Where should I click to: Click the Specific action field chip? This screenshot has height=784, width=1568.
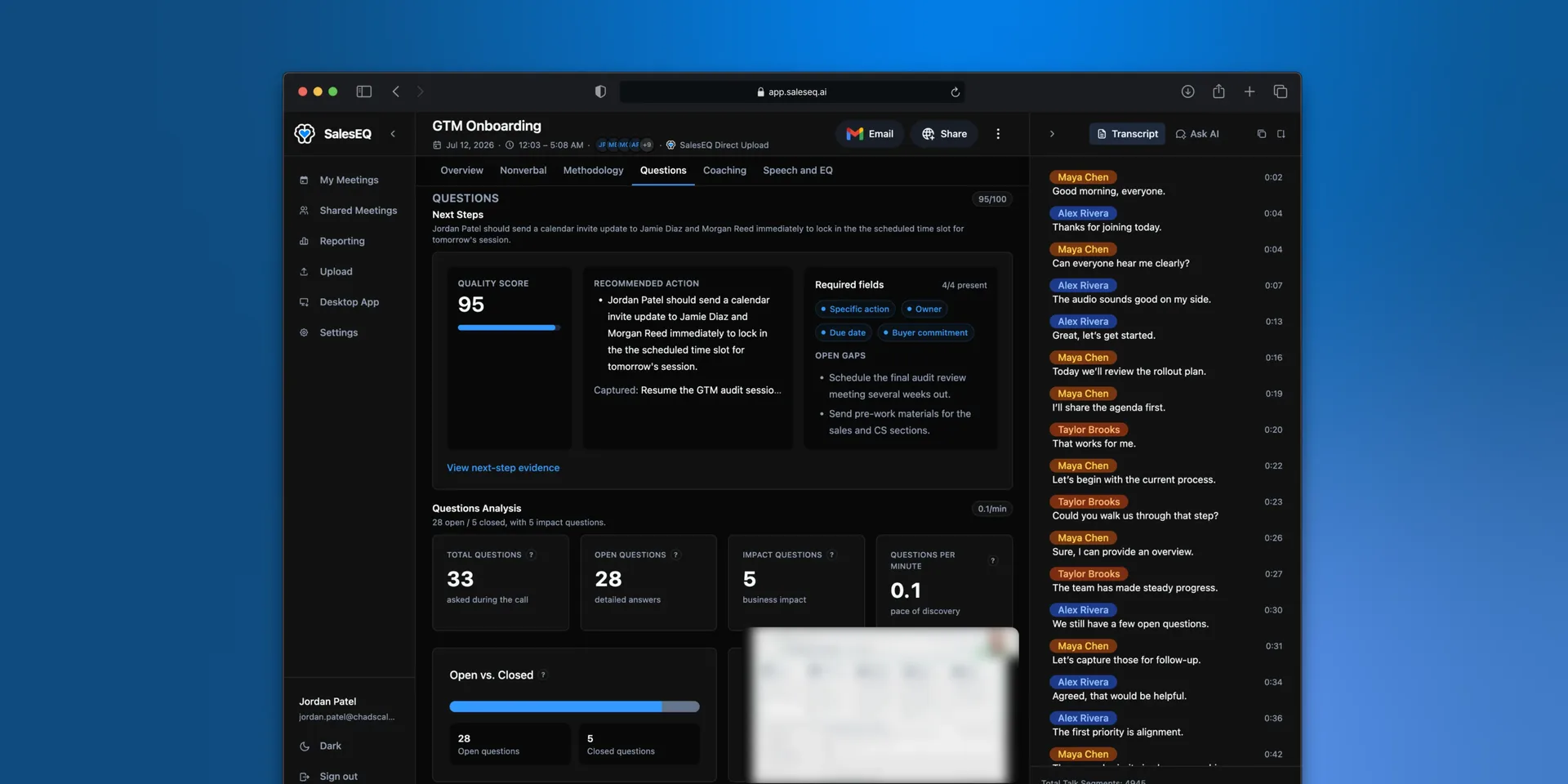point(855,310)
